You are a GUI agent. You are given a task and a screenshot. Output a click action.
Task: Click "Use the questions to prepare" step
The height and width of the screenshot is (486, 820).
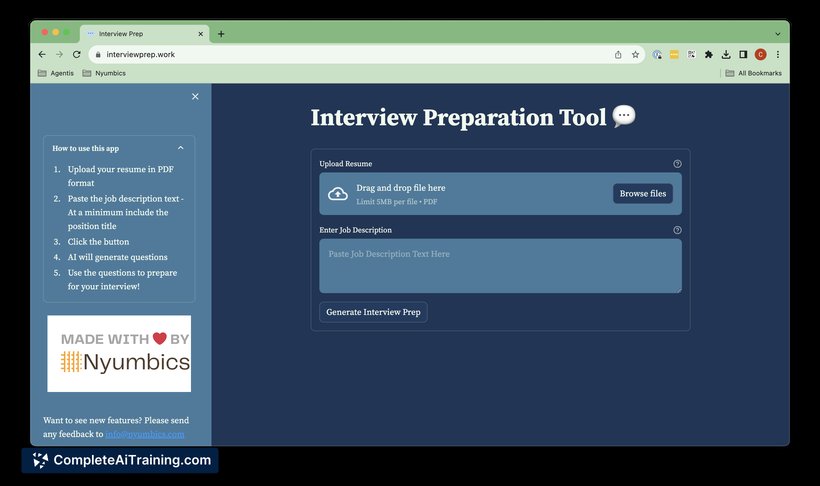122,280
